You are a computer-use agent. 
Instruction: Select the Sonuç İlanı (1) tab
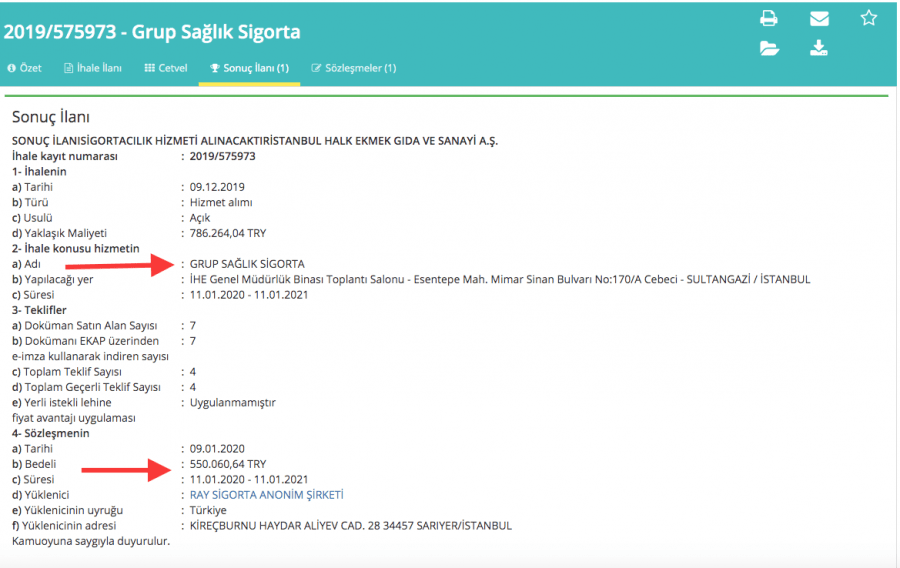(x=250, y=68)
